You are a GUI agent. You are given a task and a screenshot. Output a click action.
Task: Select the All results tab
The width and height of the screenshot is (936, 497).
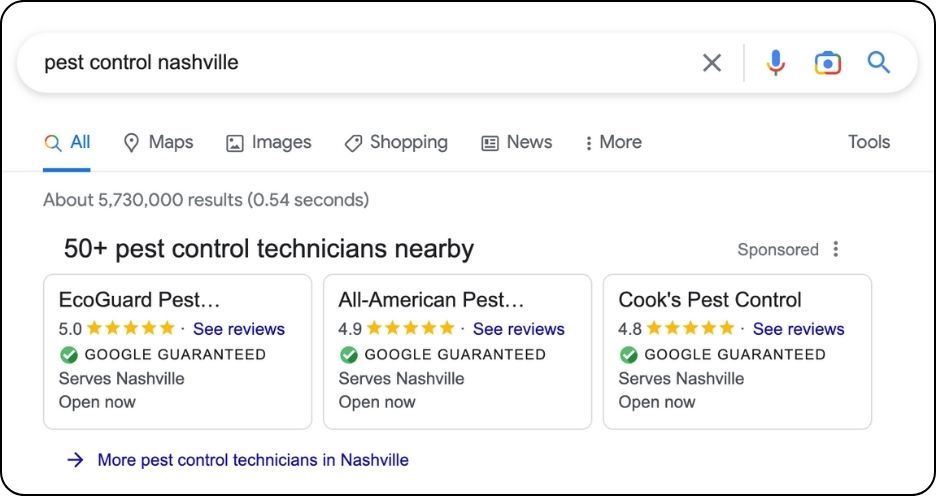pos(67,142)
